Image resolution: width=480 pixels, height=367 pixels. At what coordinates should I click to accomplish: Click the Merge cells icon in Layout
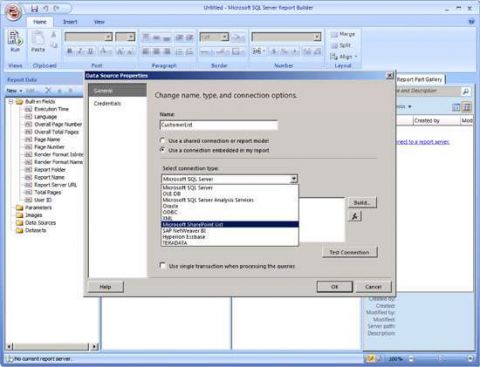334,34
